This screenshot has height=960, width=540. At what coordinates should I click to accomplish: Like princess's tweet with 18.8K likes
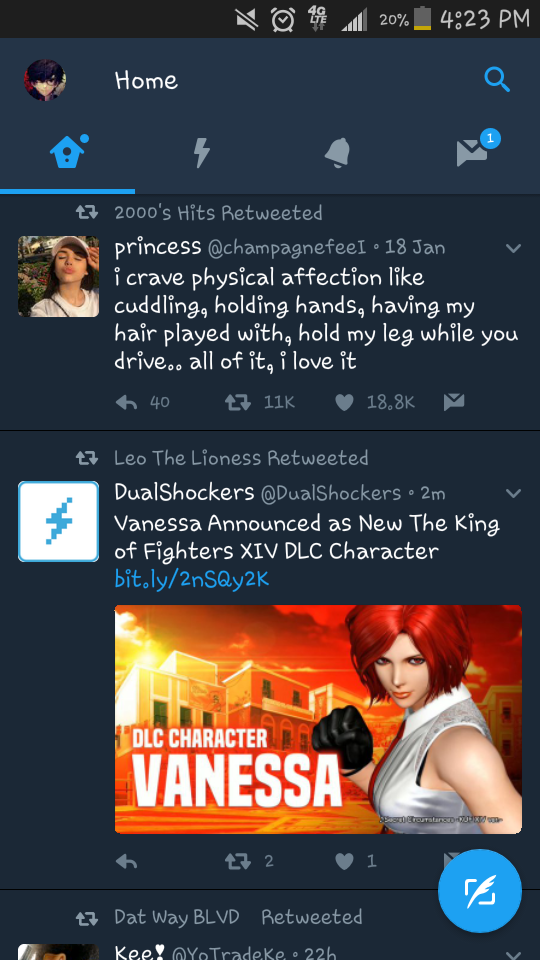345,402
